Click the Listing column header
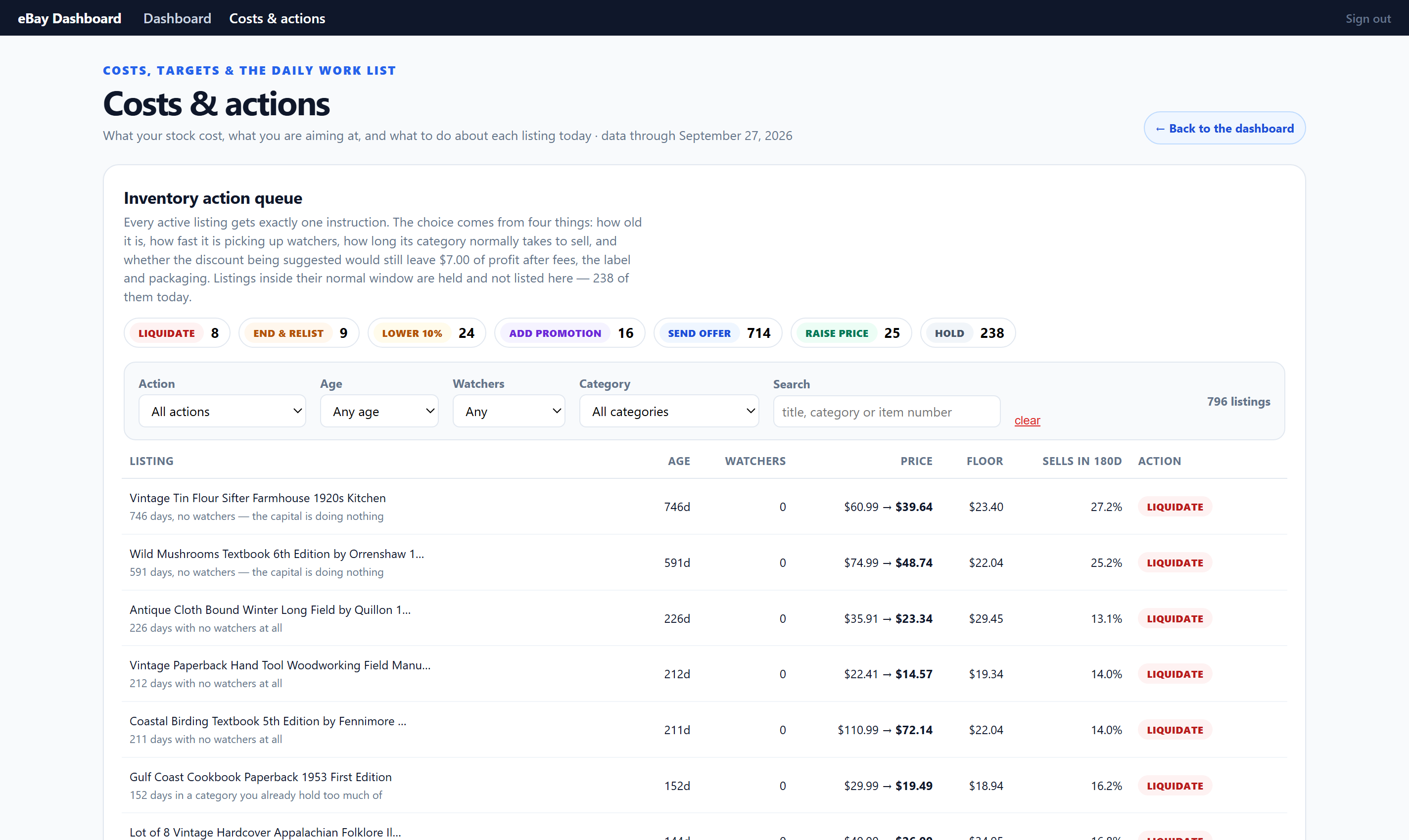 click(x=152, y=461)
